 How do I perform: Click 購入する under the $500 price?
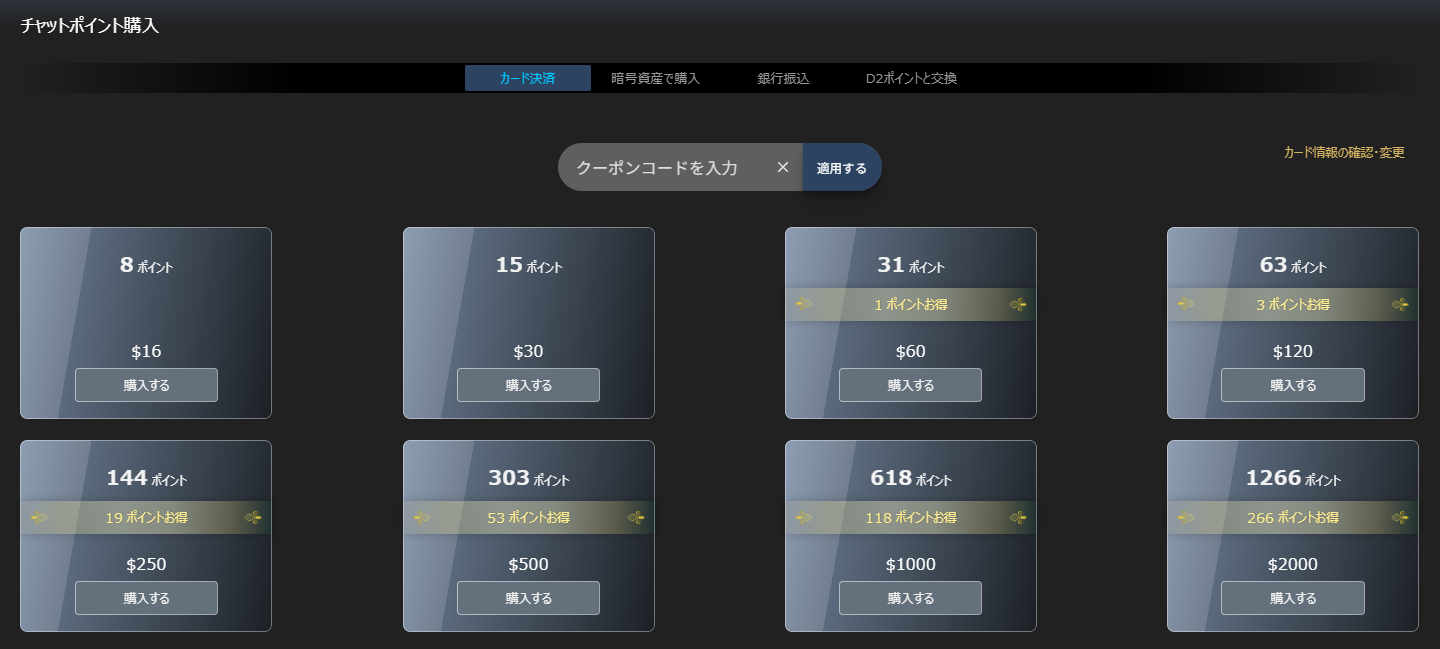(528, 598)
